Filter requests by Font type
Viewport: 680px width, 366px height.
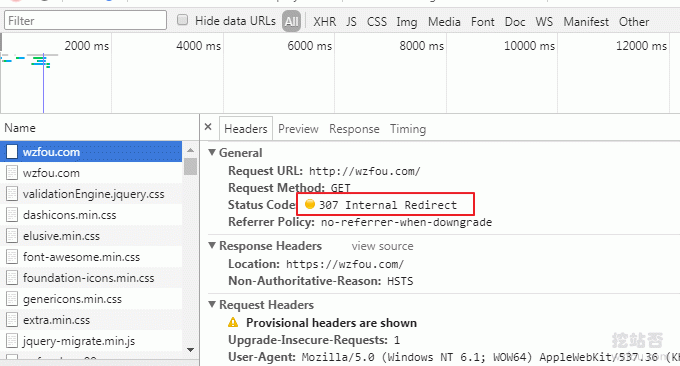(x=483, y=22)
